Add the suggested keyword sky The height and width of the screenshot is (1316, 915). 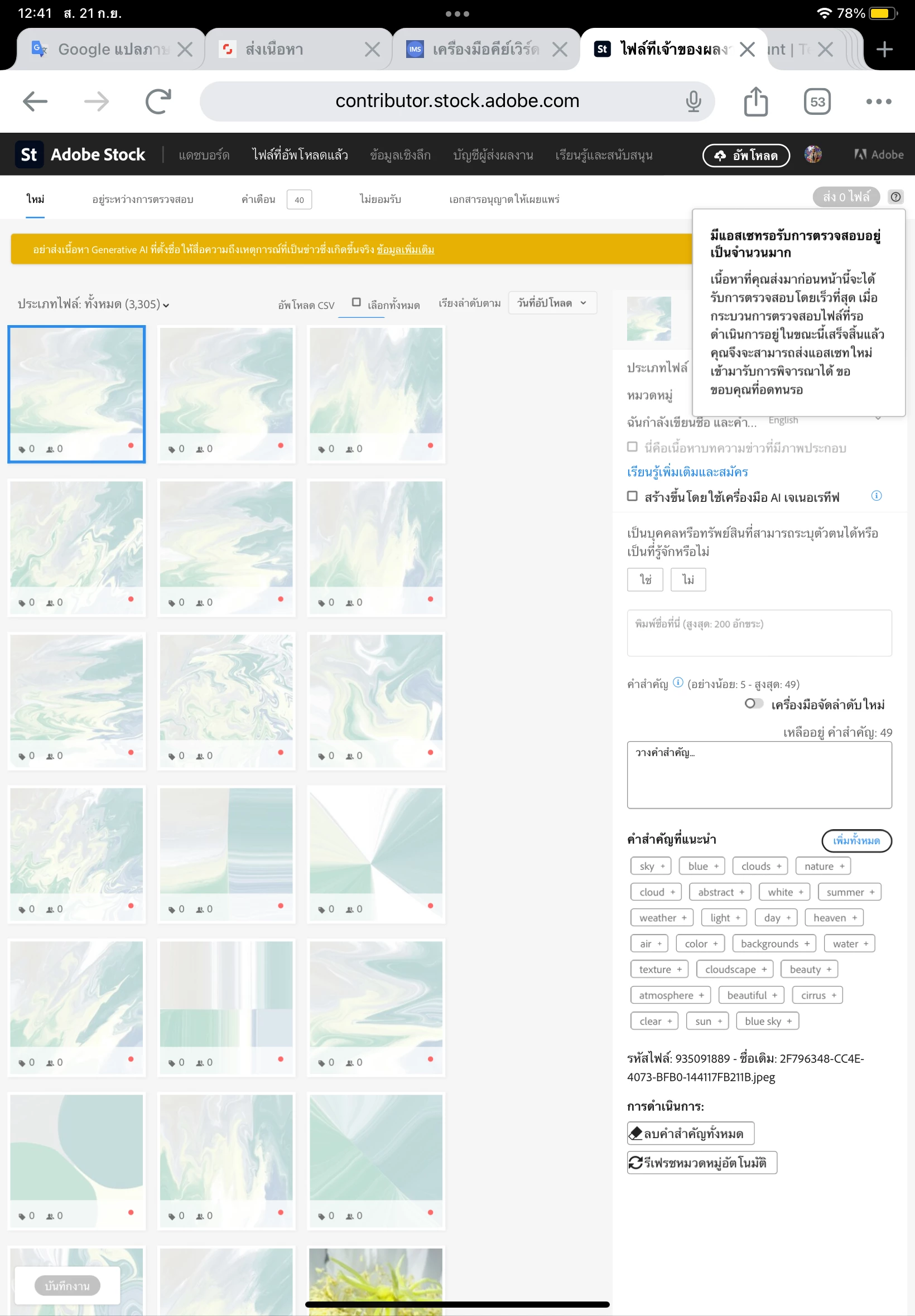pos(651,865)
